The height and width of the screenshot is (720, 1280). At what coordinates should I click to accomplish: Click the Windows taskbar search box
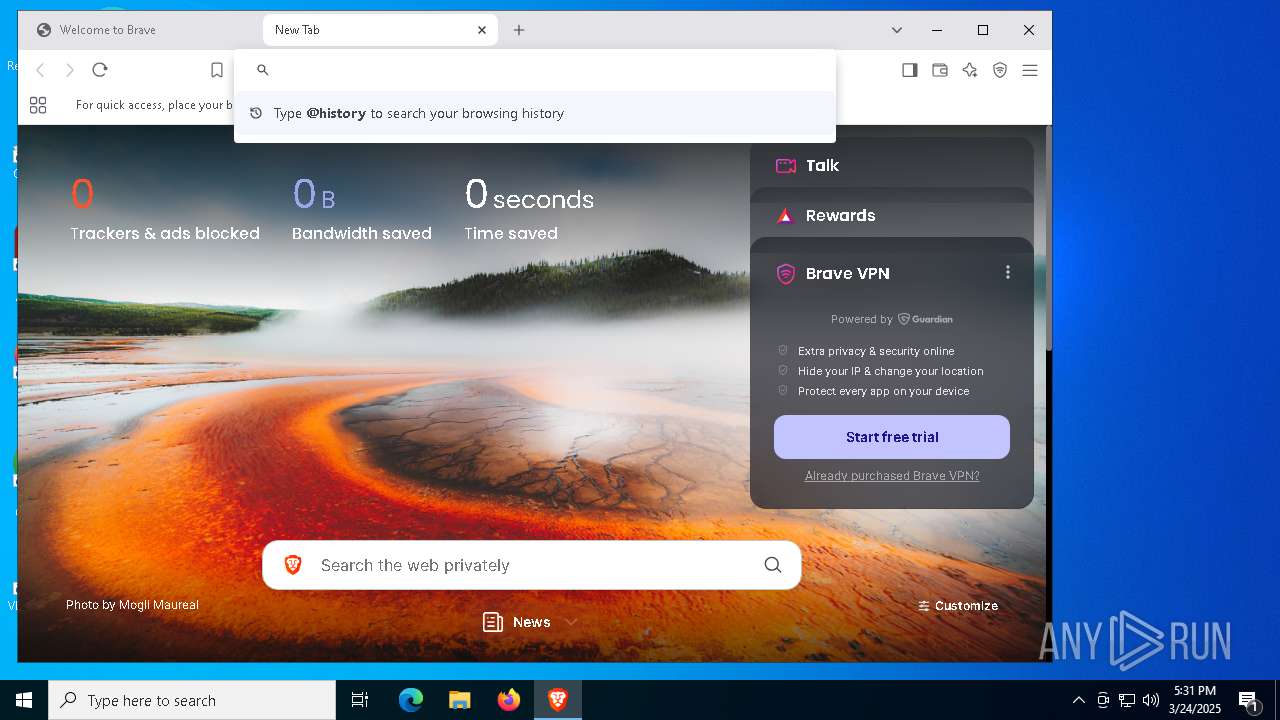(x=192, y=700)
